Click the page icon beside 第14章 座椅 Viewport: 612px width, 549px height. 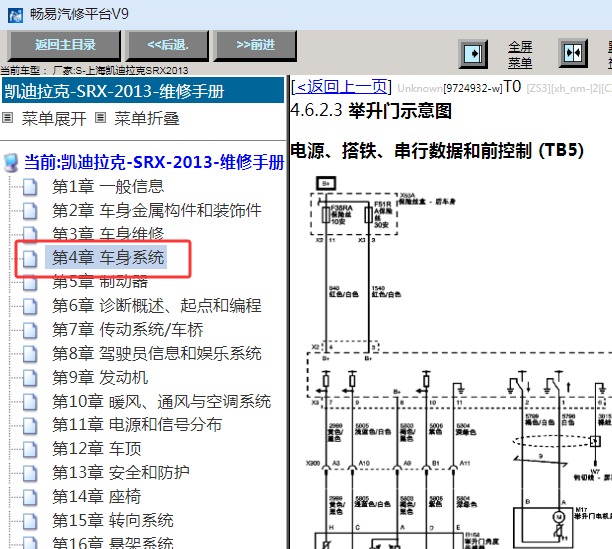pyautogui.click(x=30, y=497)
